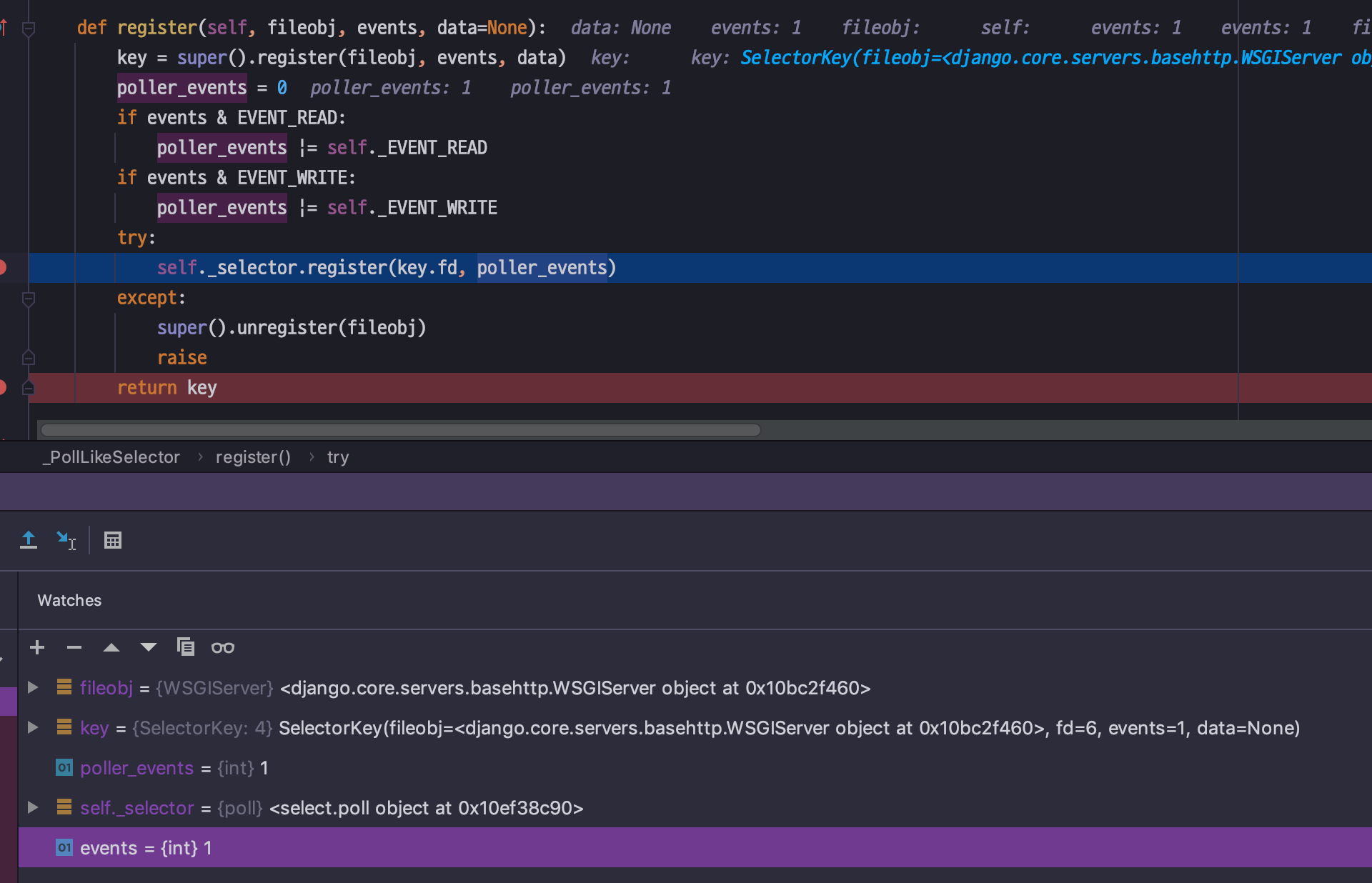Move selected watch up with arrow icon
Image resolution: width=1372 pixels, height=883 pixels.
(x=111, y=647)
